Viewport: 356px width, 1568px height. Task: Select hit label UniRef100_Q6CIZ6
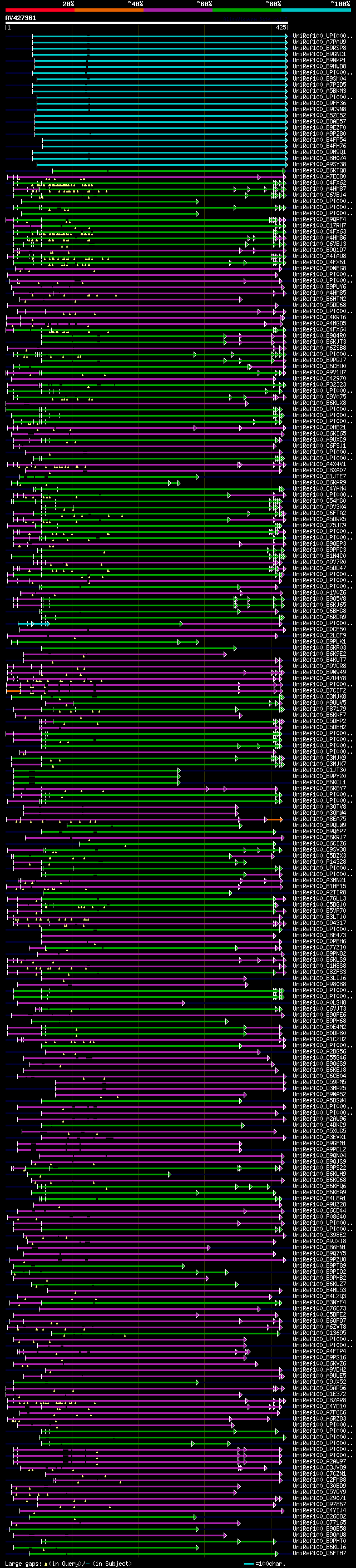[319, 843]
